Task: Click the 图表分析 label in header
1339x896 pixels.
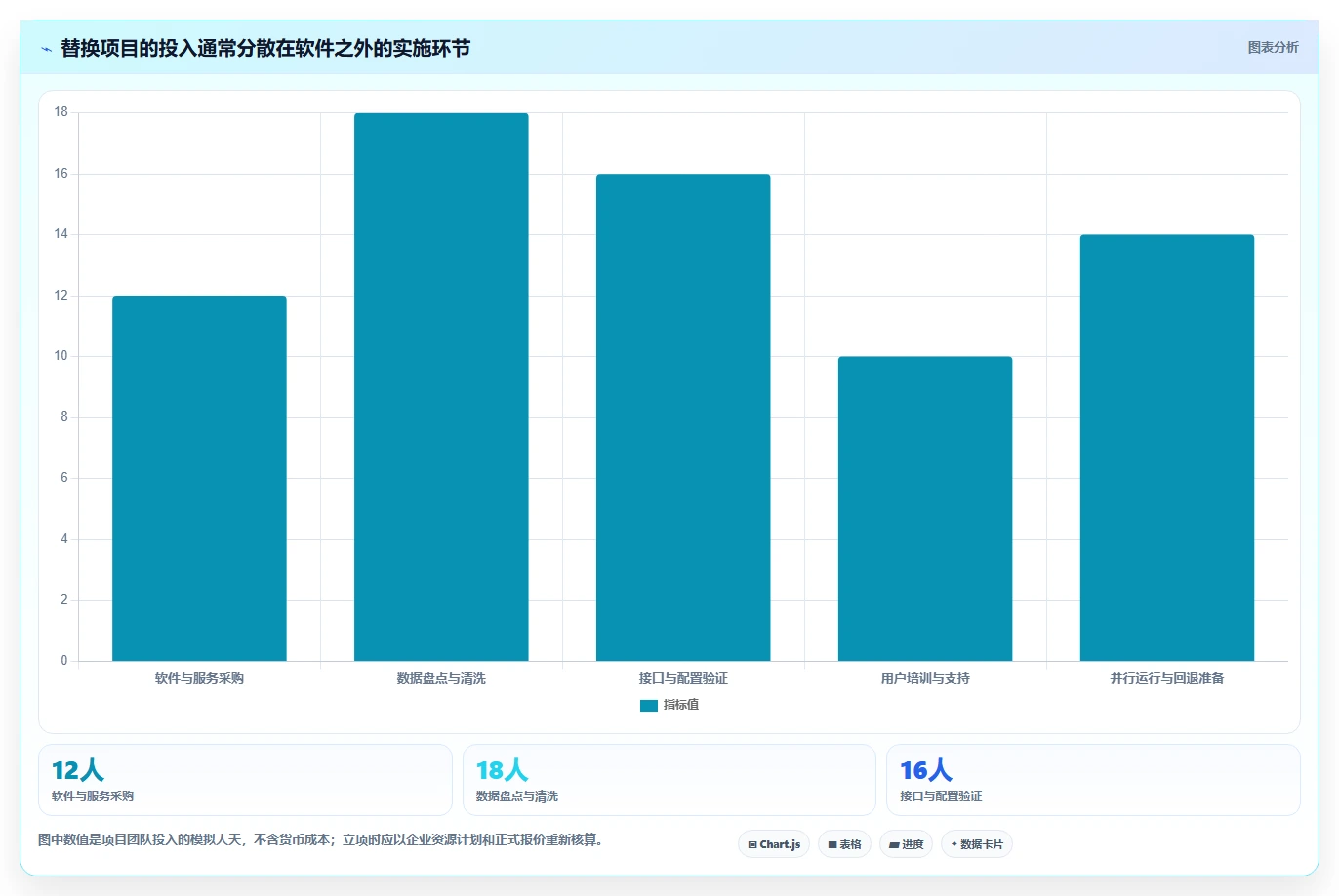Action: click(1273, 47)
